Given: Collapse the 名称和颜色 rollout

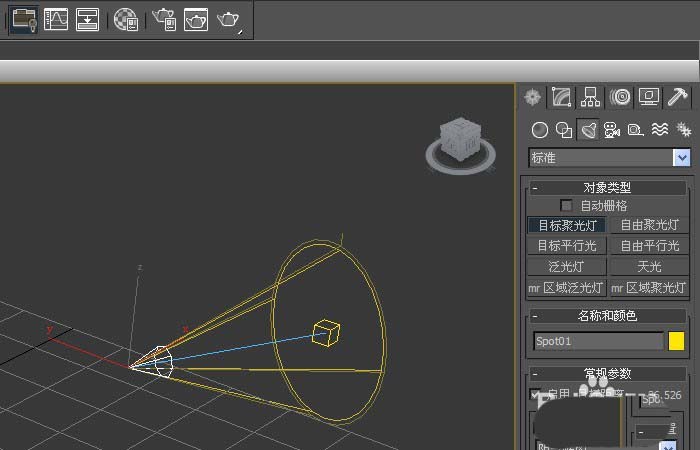Looking at the screenshot, I should point(608,316).
